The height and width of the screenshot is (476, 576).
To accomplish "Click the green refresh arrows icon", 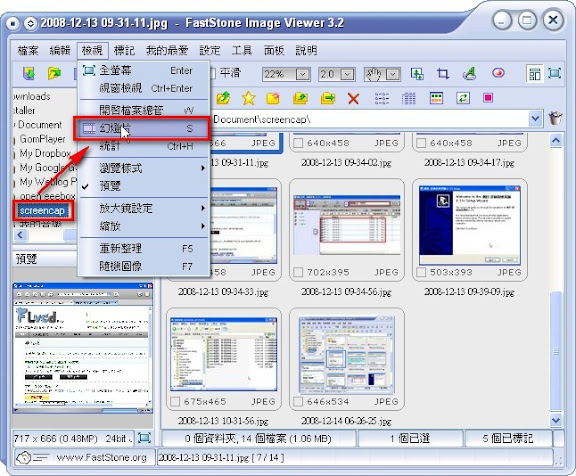I will [463, 98].
